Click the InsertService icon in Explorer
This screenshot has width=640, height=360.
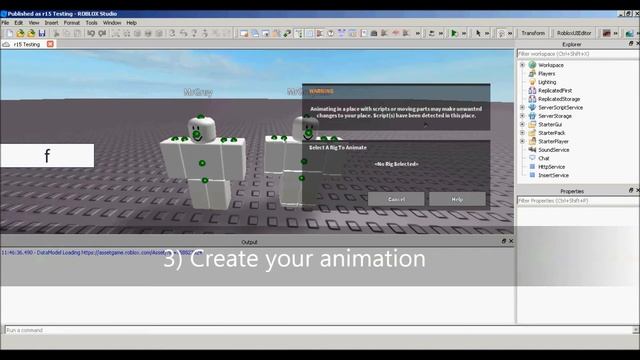coord(532,175)
